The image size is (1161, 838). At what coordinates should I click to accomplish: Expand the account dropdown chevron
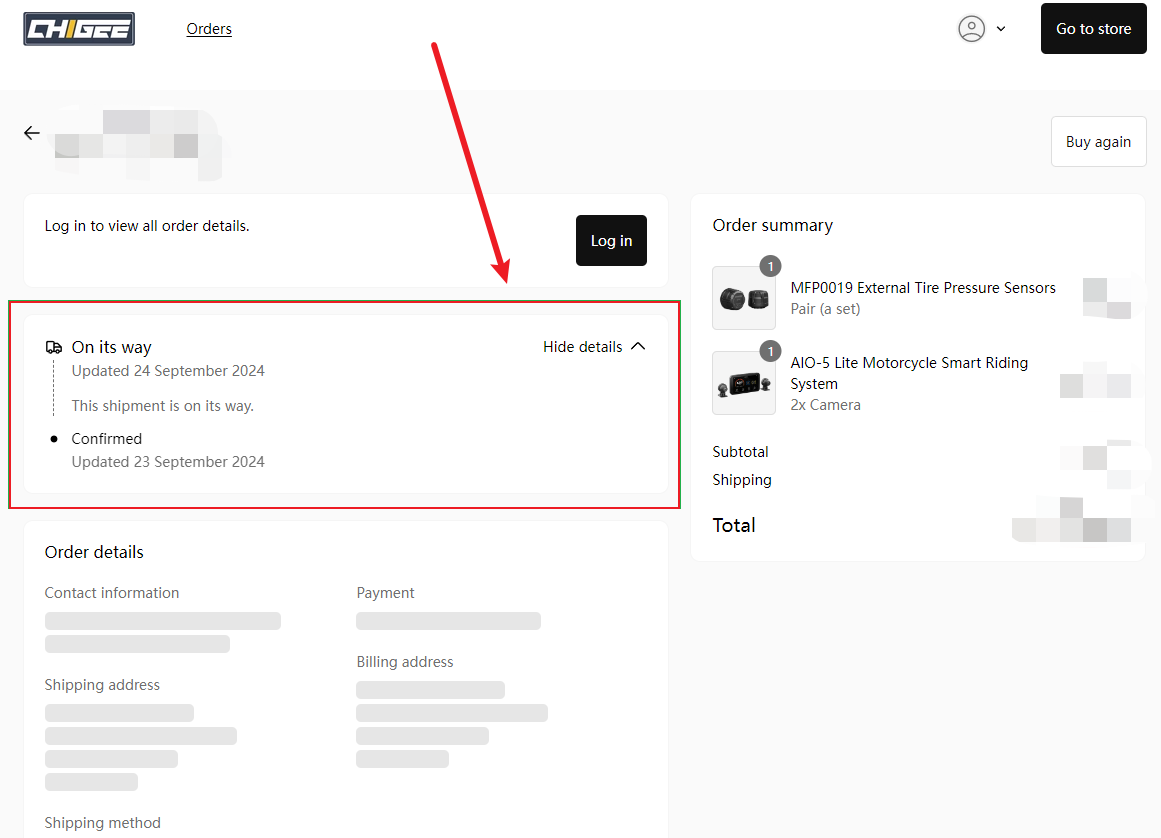1001,29
